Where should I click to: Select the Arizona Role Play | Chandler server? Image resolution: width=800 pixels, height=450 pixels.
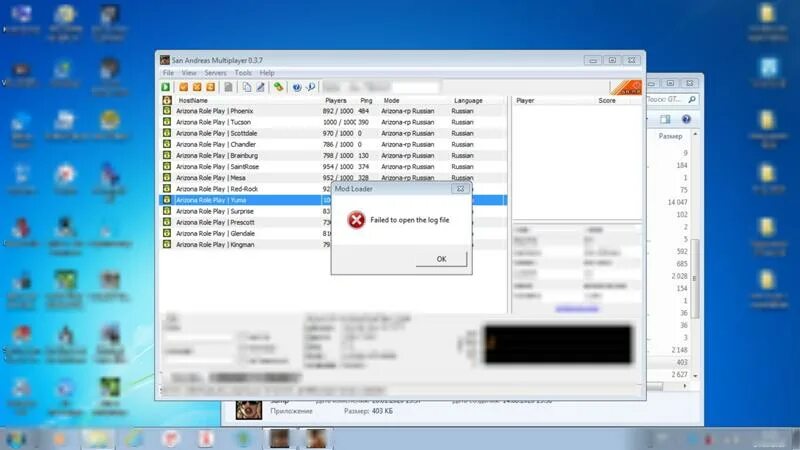coord(333,144)
